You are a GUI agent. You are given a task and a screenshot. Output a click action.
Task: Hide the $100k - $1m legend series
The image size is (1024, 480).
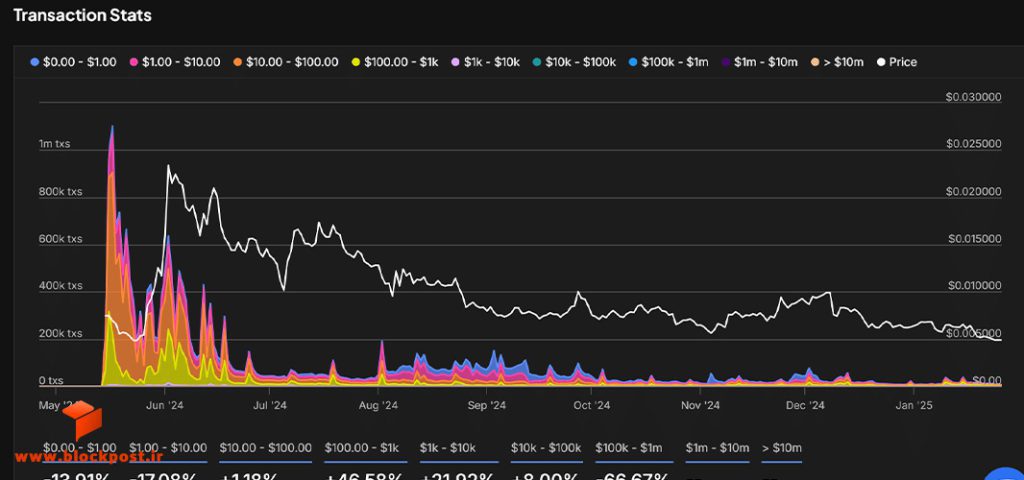pos(668,62)
